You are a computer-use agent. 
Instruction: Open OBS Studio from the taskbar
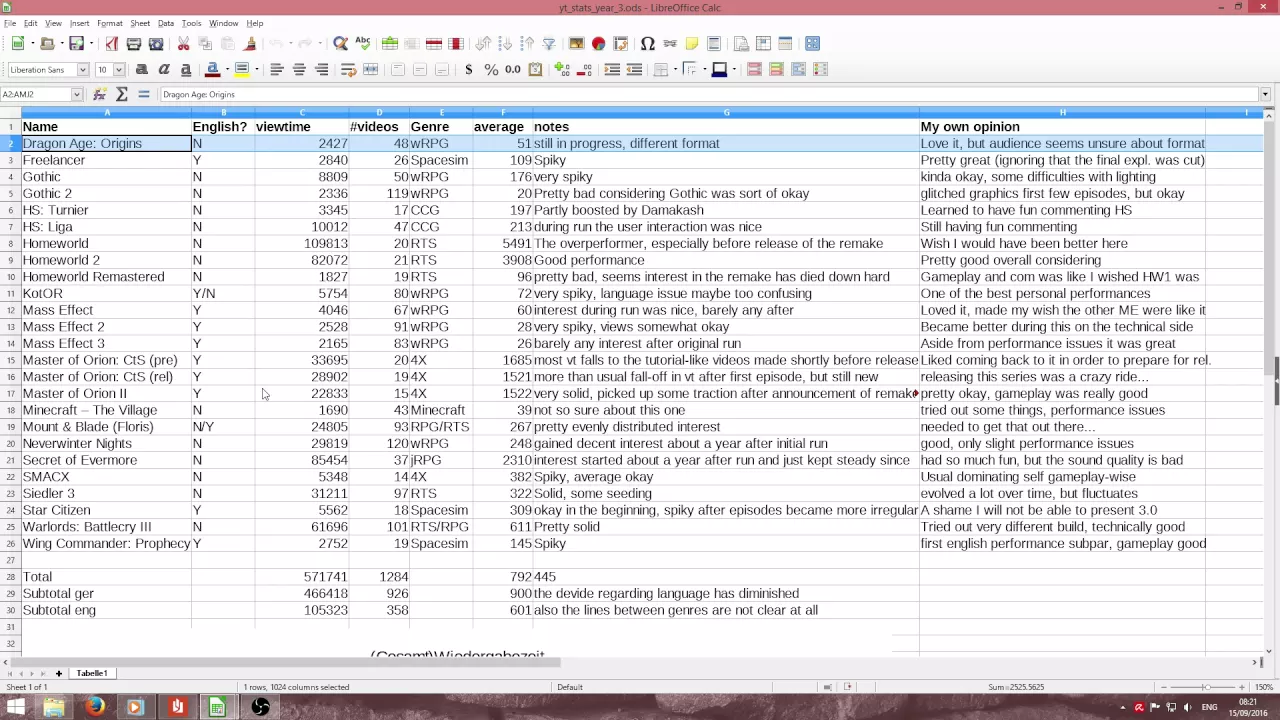[x=260, y=708]
